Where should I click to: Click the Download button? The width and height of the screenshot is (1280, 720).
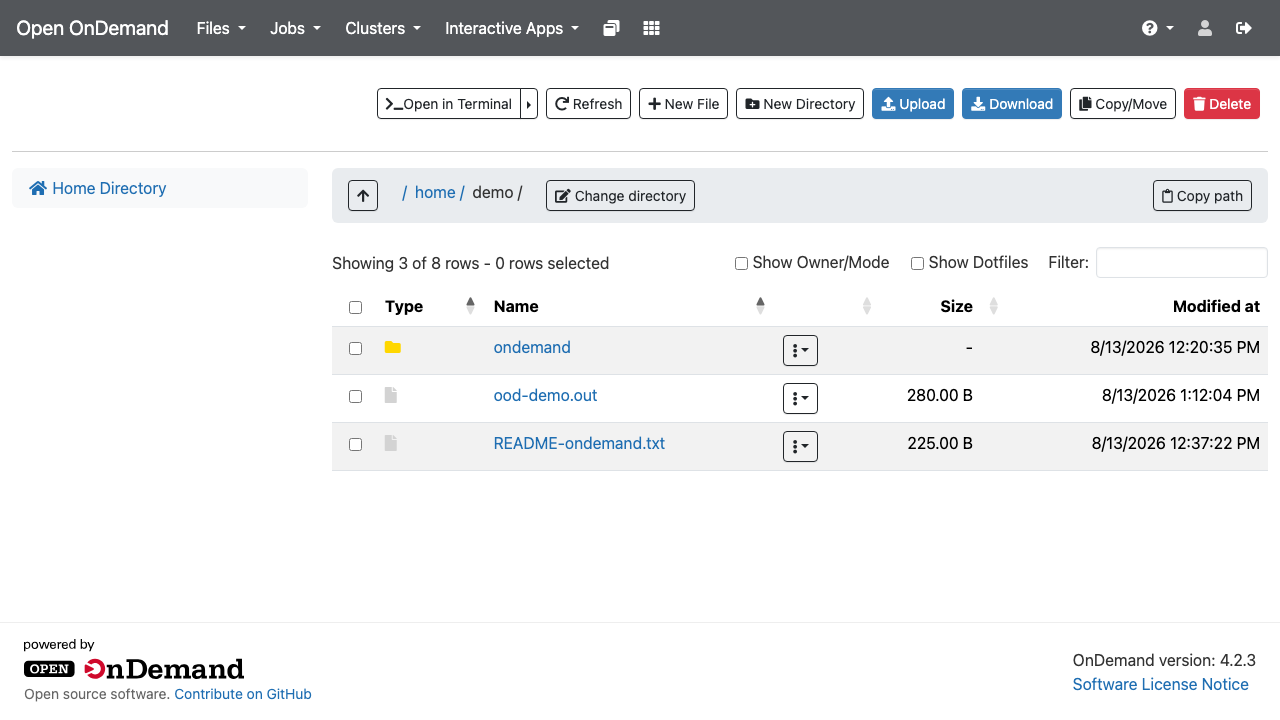click(x=1012, y=104)
